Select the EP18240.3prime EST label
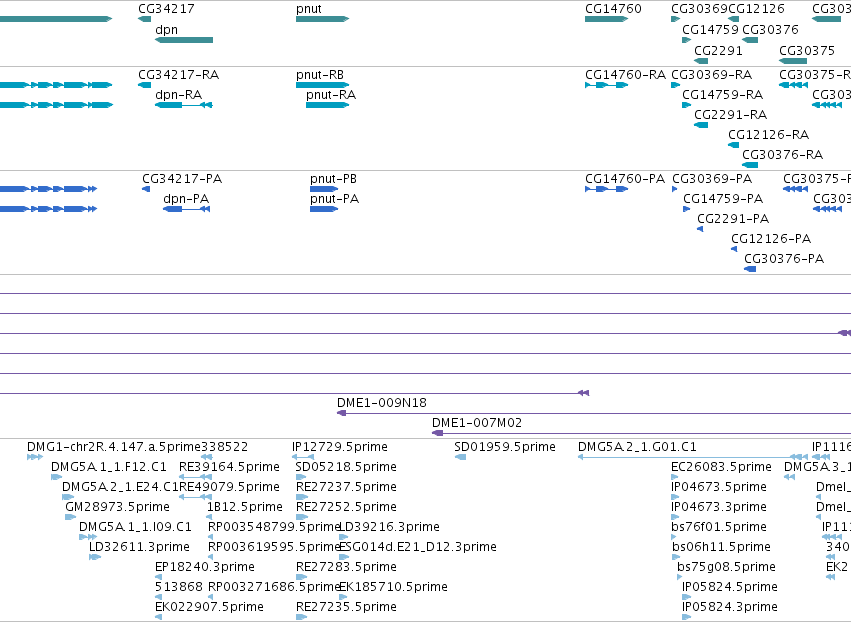The width and height of the screenshot is (851, 622). coord(205,567)
